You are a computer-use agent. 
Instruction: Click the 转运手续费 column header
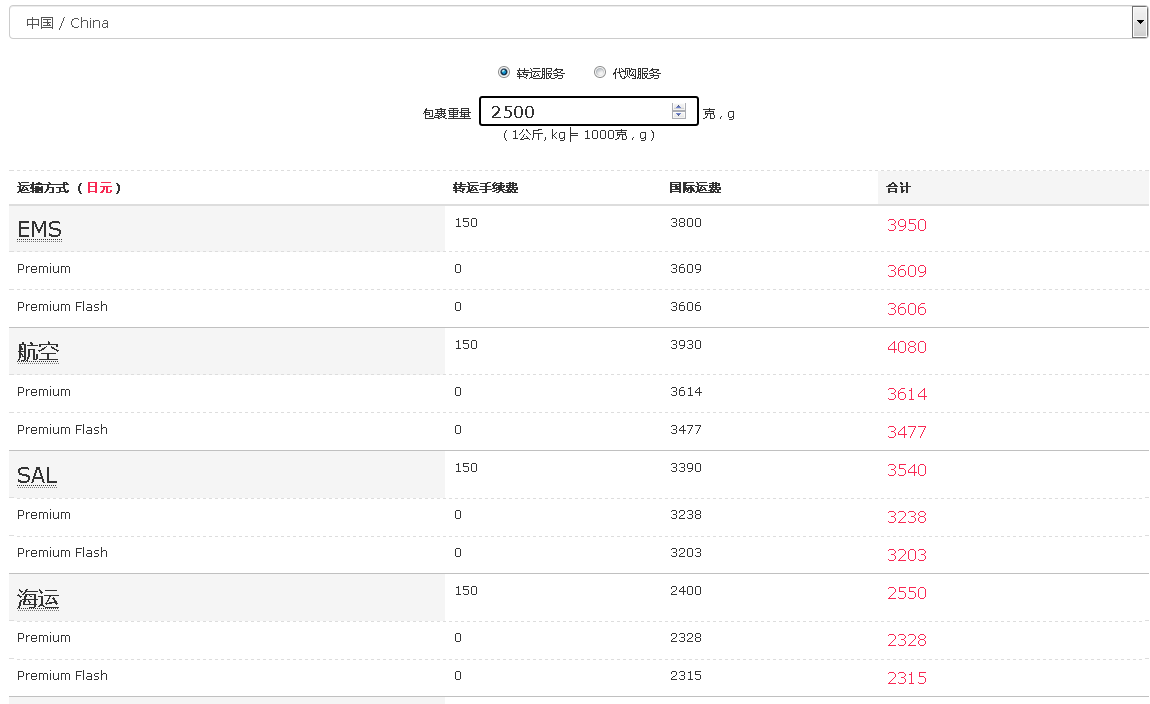click(485, 188)
